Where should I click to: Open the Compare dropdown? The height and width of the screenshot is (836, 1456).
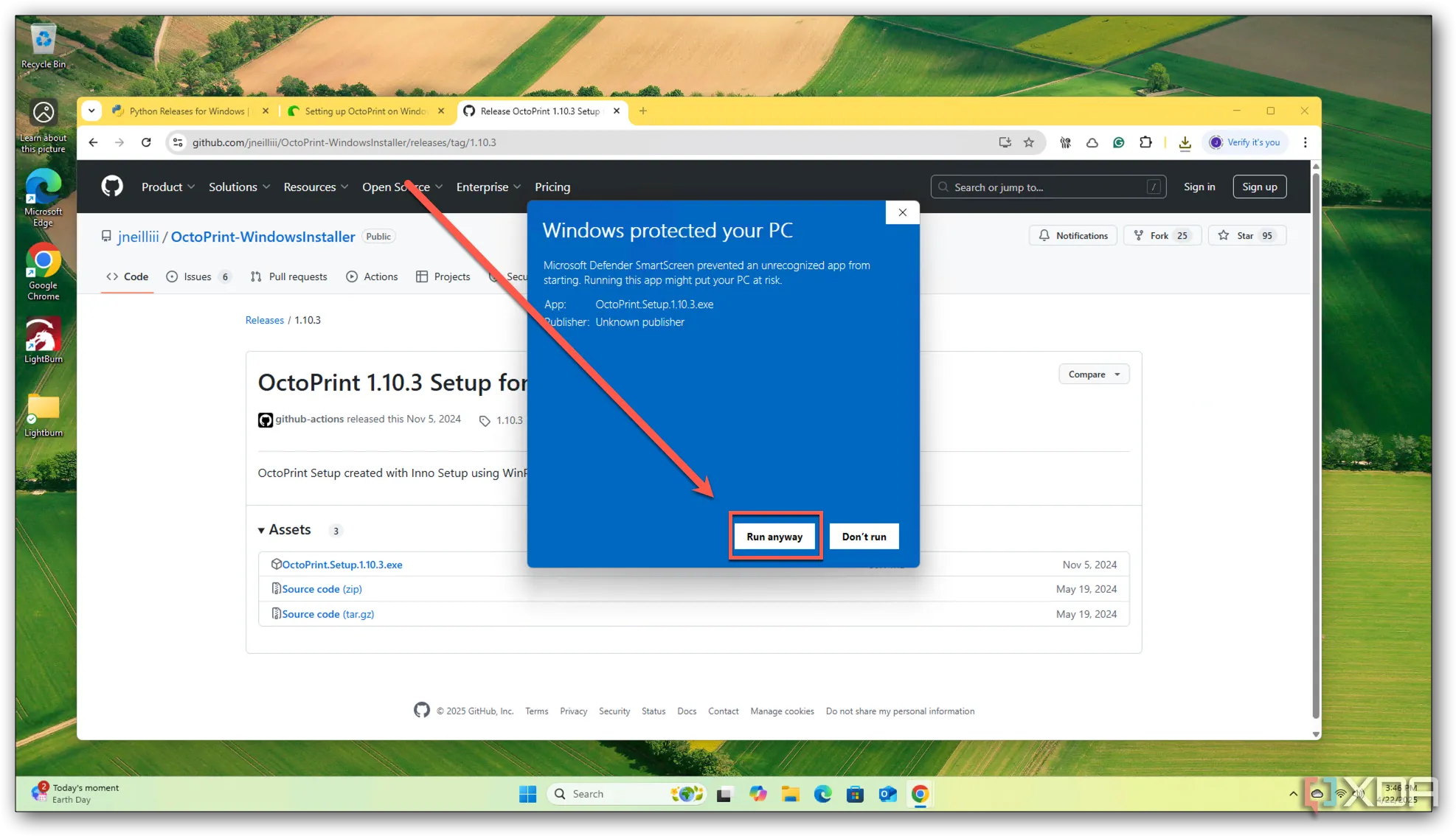[1093, 375]
